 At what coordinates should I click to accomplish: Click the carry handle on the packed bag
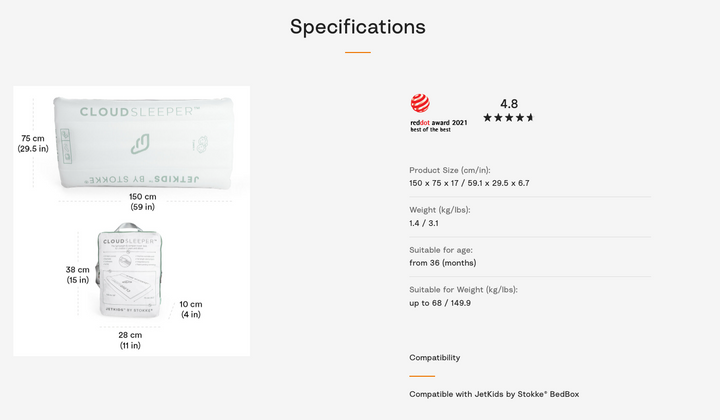pyautogui.click(x=130, y=228)
